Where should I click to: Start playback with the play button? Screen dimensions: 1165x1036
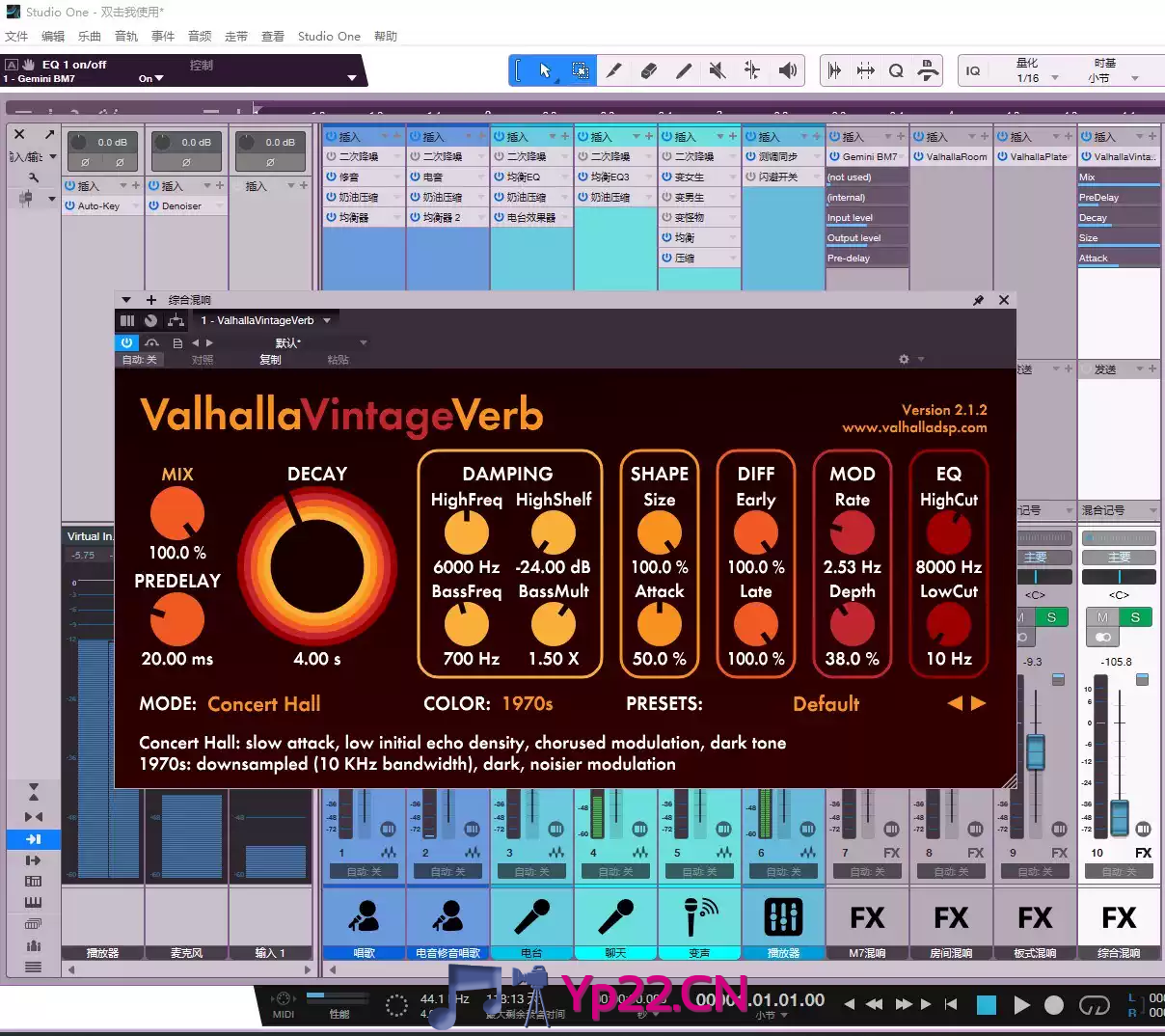[x=1021, y=1005]
